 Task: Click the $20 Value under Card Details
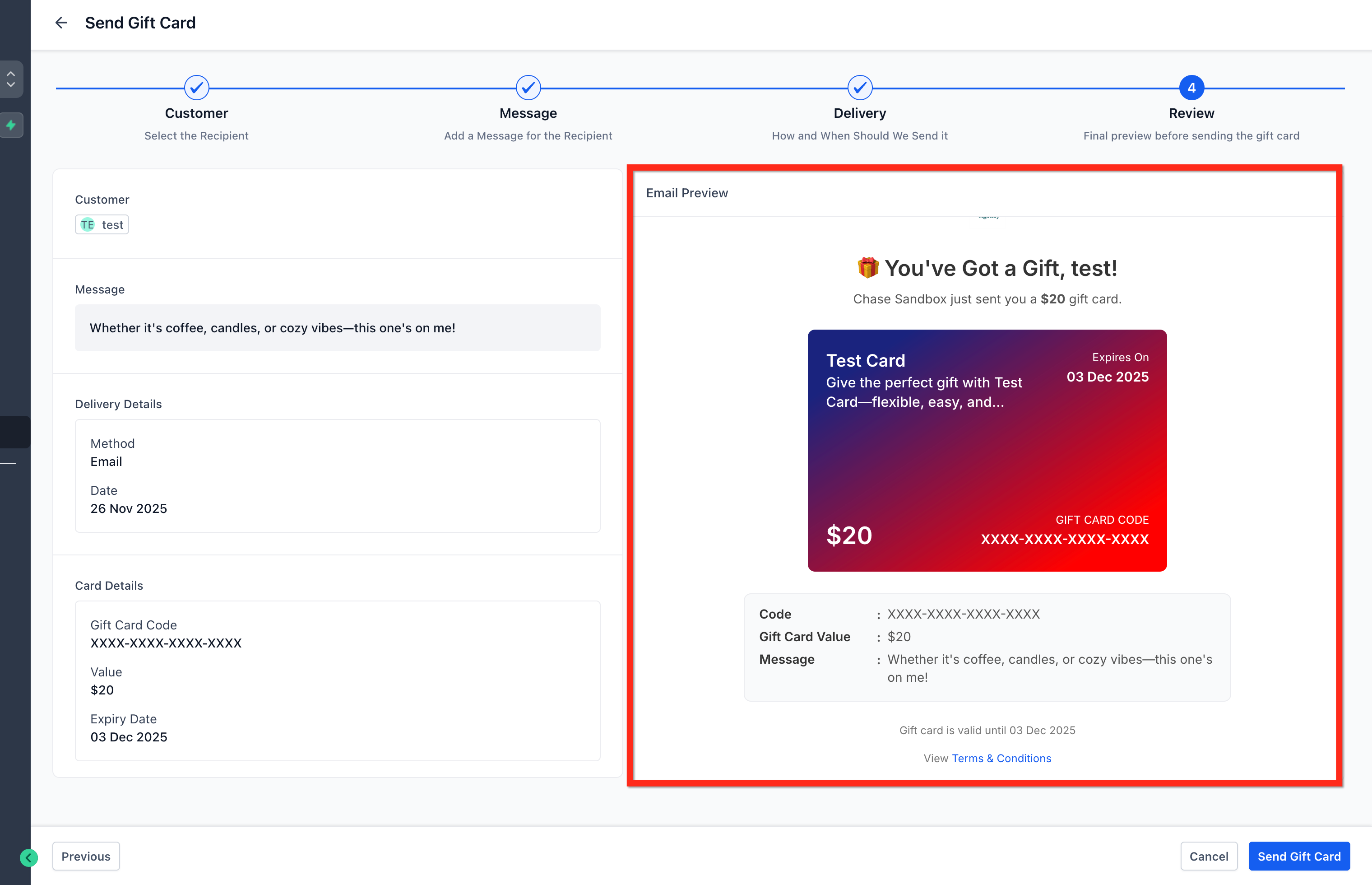(102, 689)
